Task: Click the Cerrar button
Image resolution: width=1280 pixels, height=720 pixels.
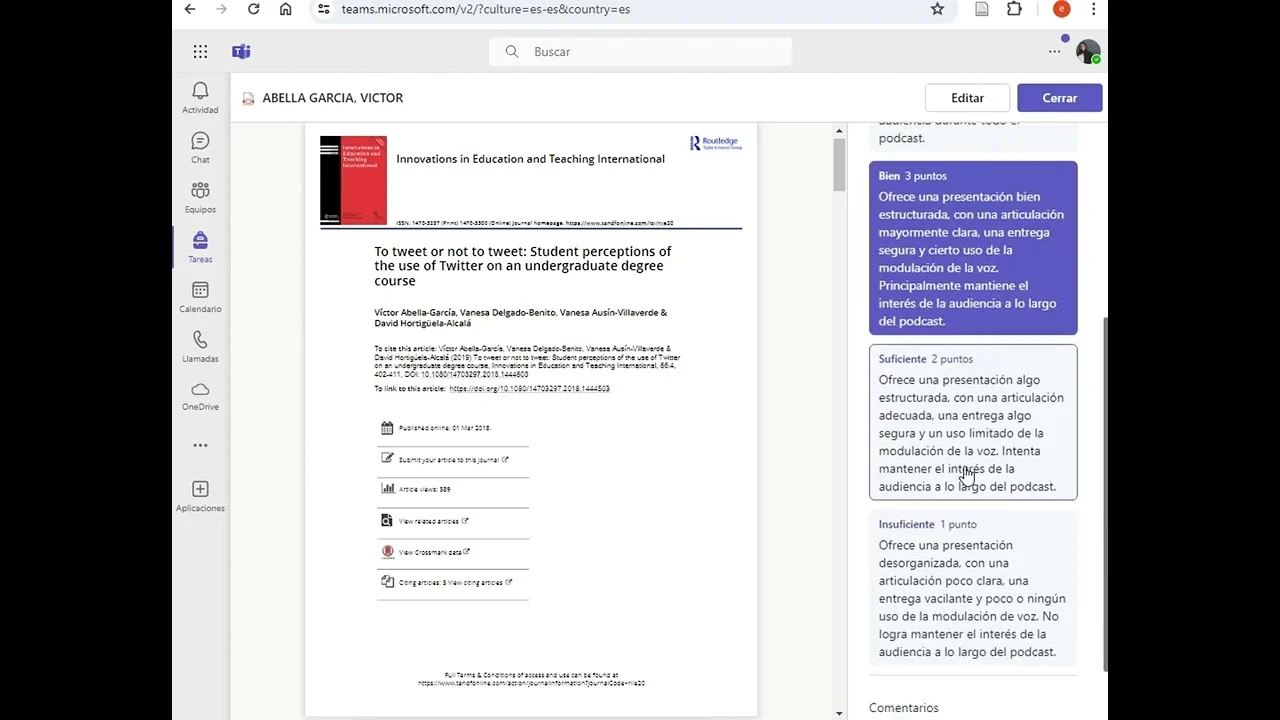Action: (x=1059, y=98)
